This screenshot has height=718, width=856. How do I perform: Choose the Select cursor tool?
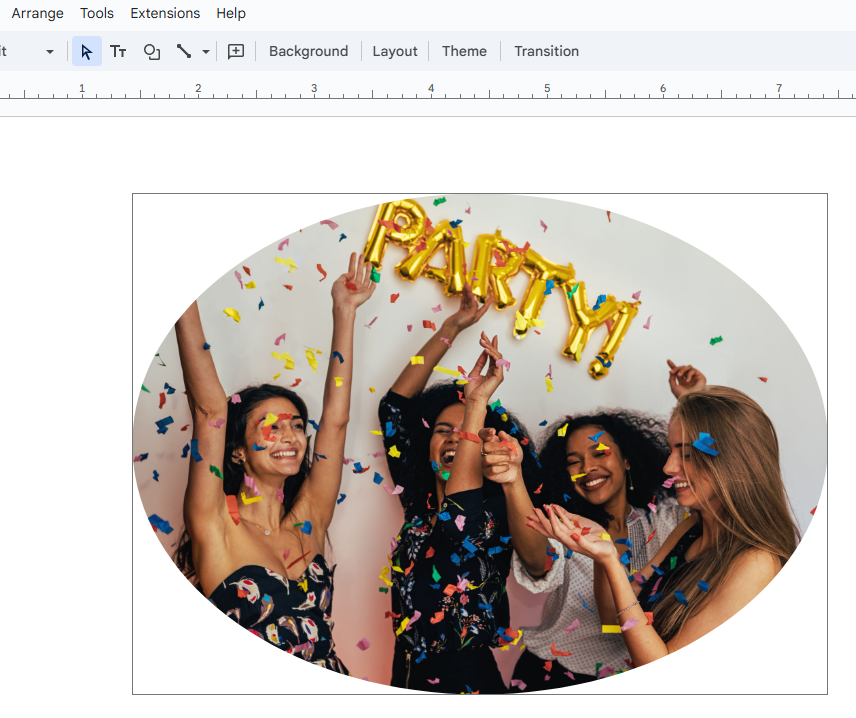[x=87, y=52]
